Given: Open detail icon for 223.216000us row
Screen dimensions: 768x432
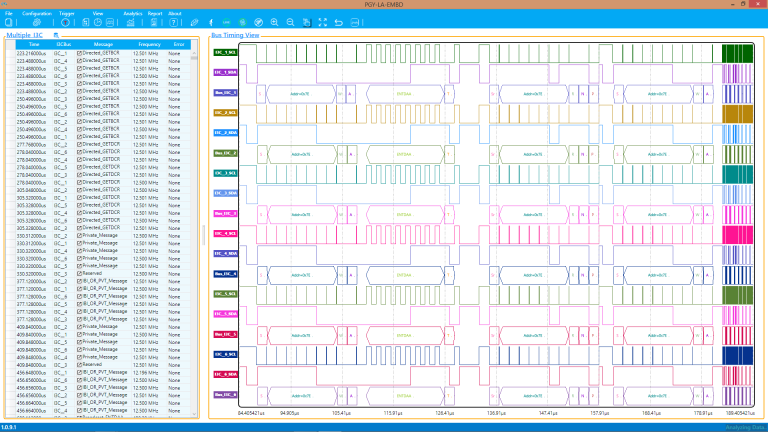Looking at the screenshot, I should (79, 53).
